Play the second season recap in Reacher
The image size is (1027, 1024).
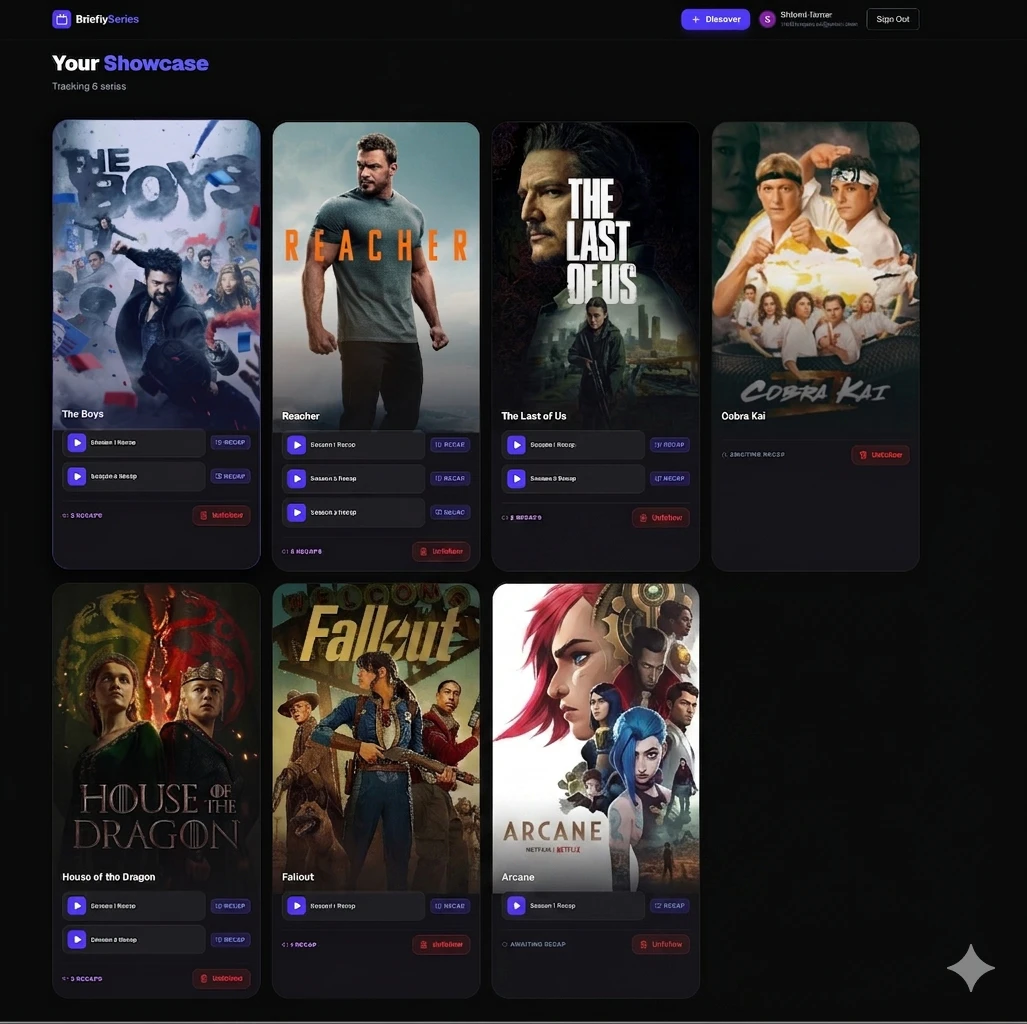click(x=297, y=478)
